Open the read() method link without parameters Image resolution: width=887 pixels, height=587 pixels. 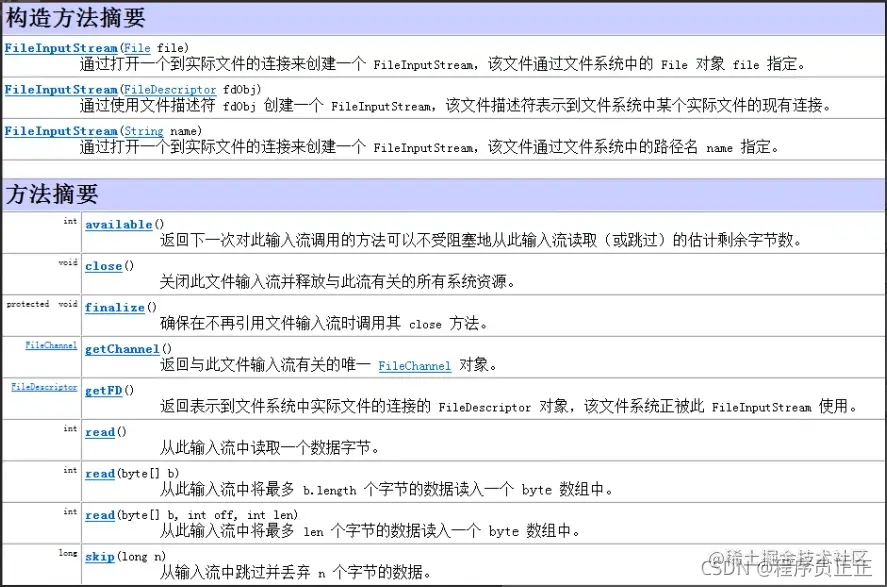(x=100, y=432)
